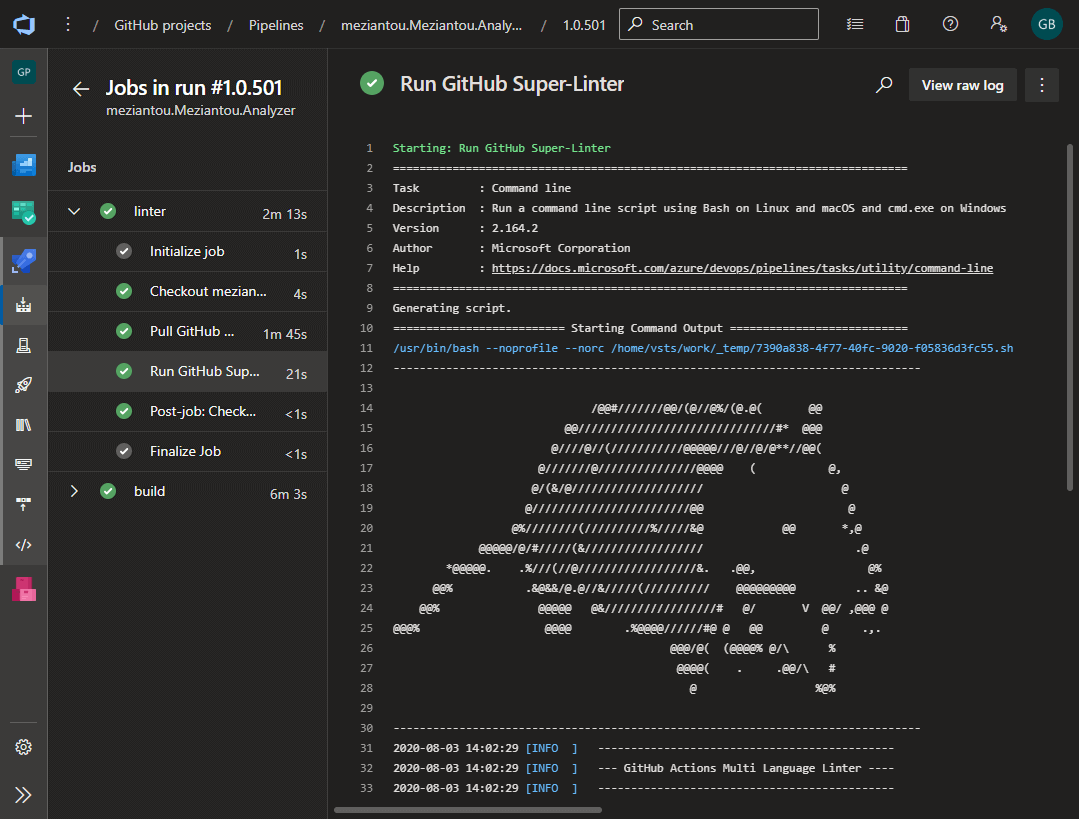Open the docs.microsoft.com command-line help link

(742, 268)
